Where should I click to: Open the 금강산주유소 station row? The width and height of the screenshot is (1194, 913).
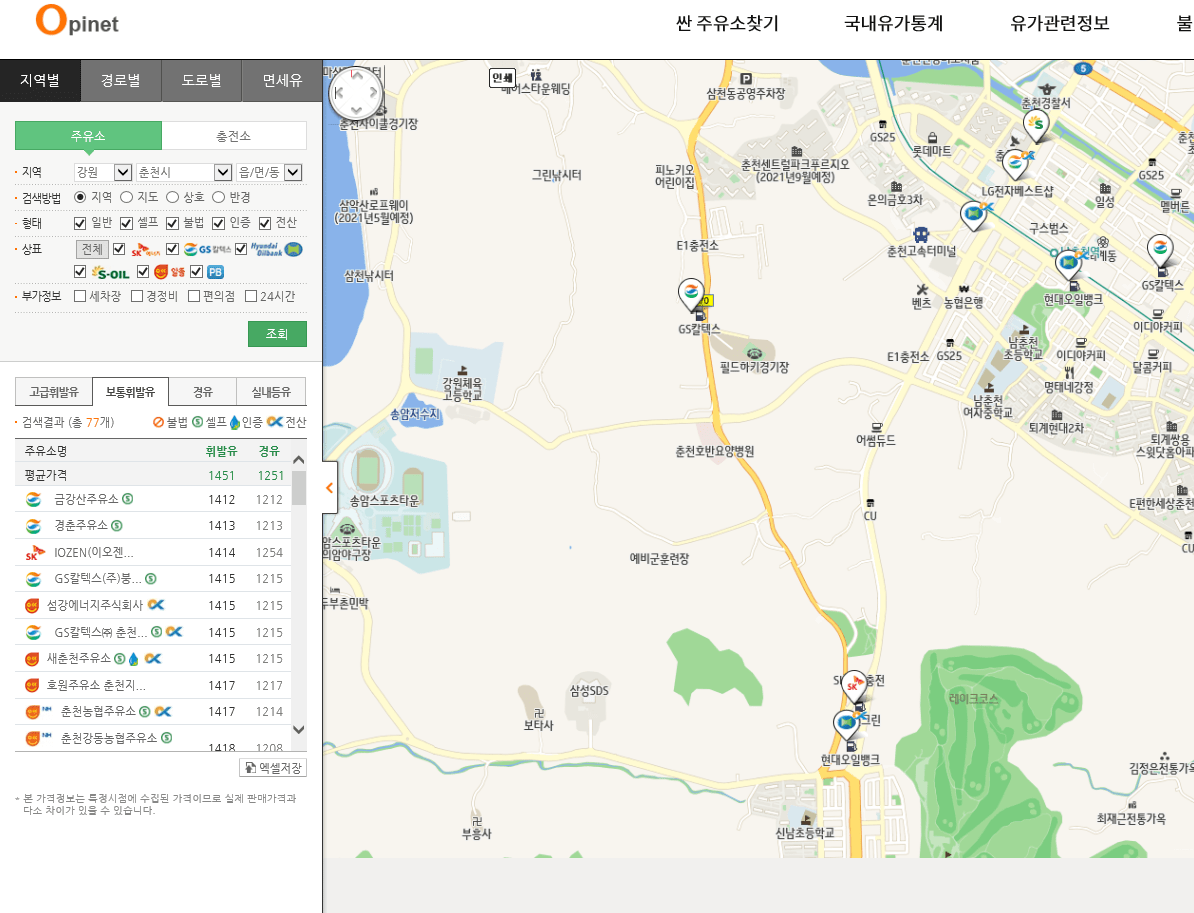(x=152, y=500)
